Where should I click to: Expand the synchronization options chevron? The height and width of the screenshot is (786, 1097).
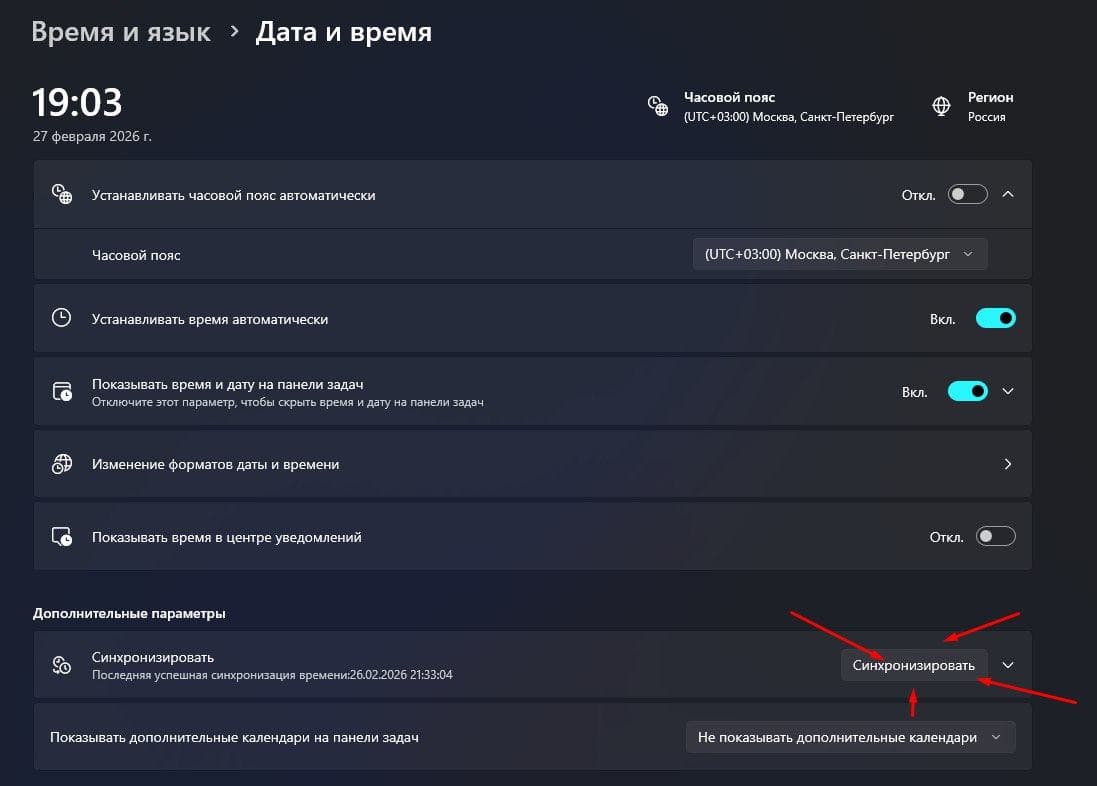pyautogui.click(x=1008, y=665)
